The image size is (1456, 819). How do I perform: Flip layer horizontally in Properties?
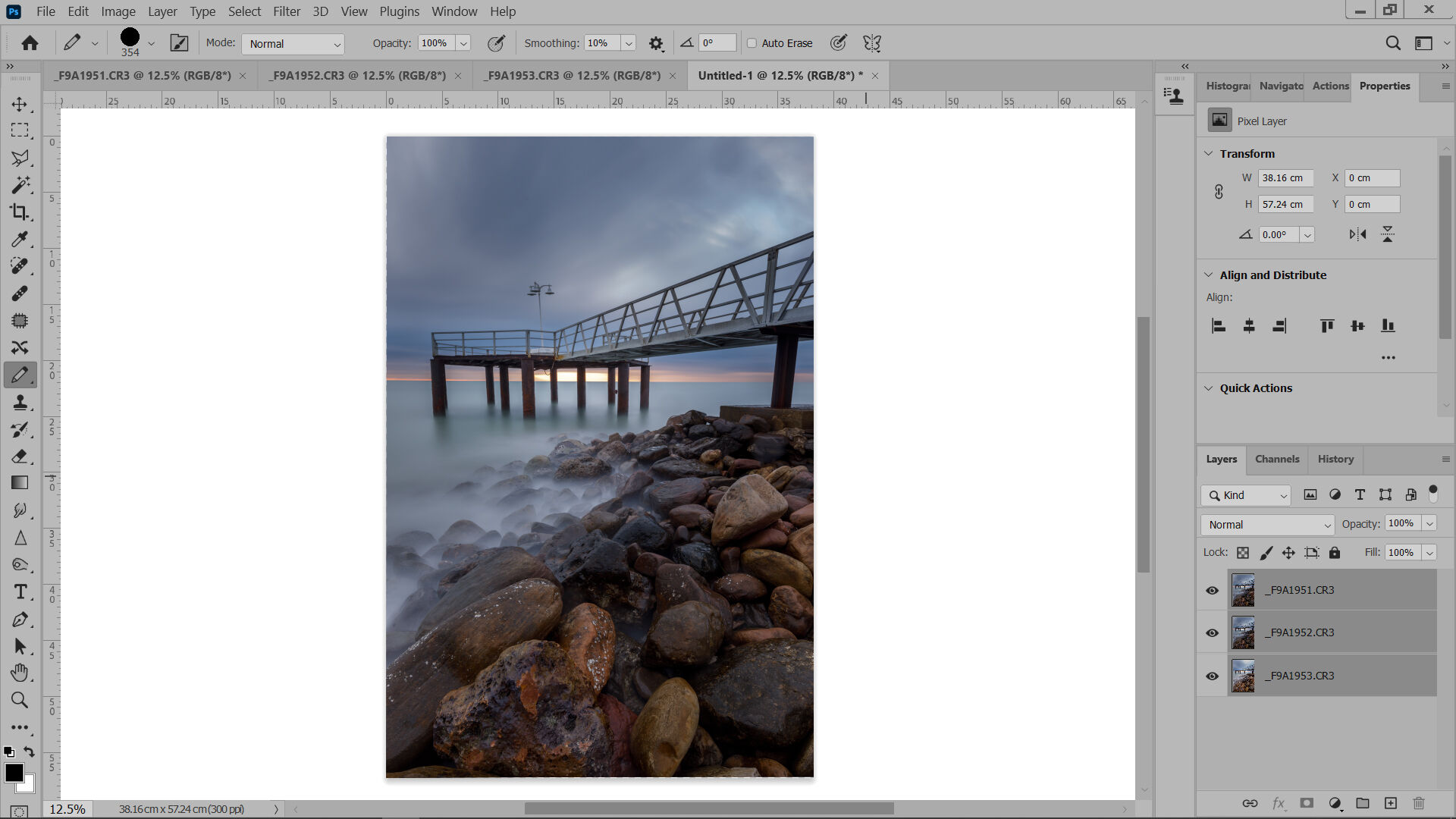coord(1357,234)
